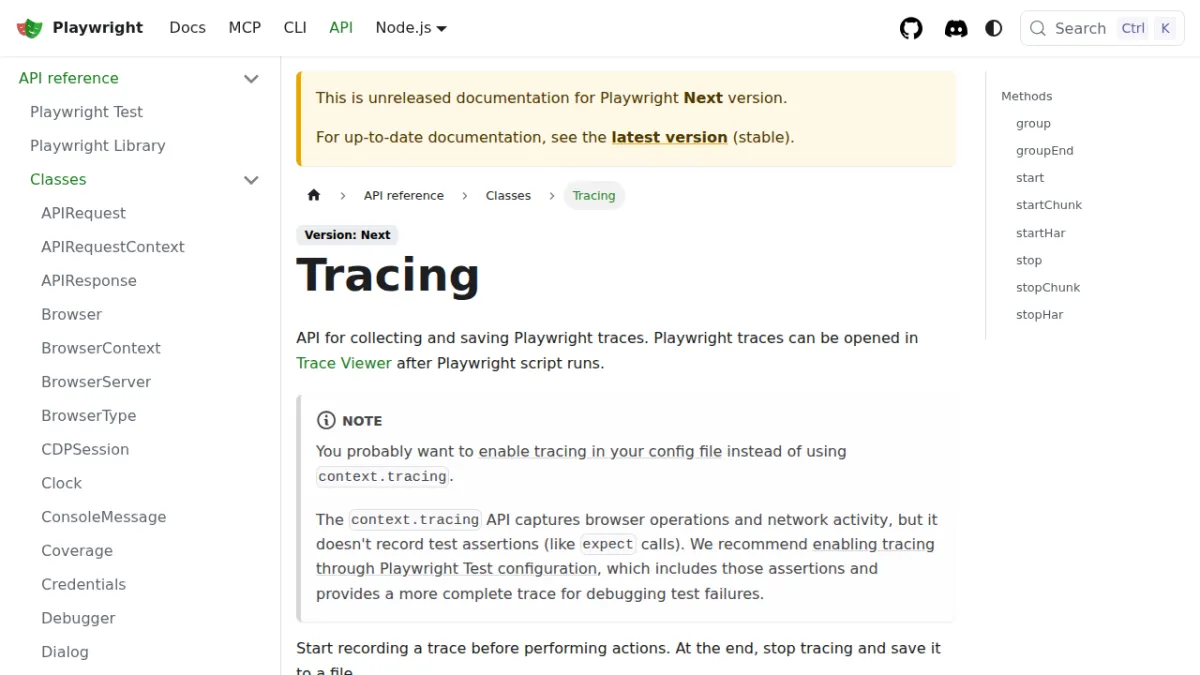Click the Search input box
The height and width of the screenshot is (675, 1200).
(x=1102, y=28)
